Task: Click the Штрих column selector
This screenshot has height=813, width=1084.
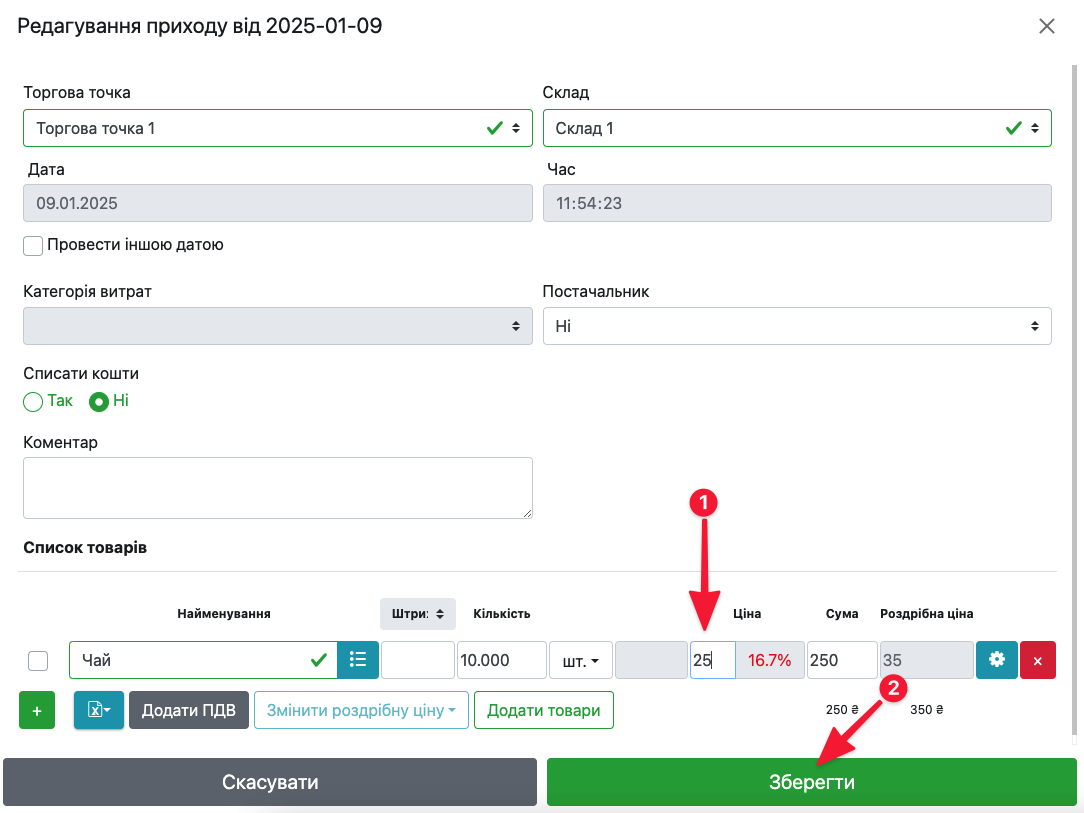Action: coord(417,613)
